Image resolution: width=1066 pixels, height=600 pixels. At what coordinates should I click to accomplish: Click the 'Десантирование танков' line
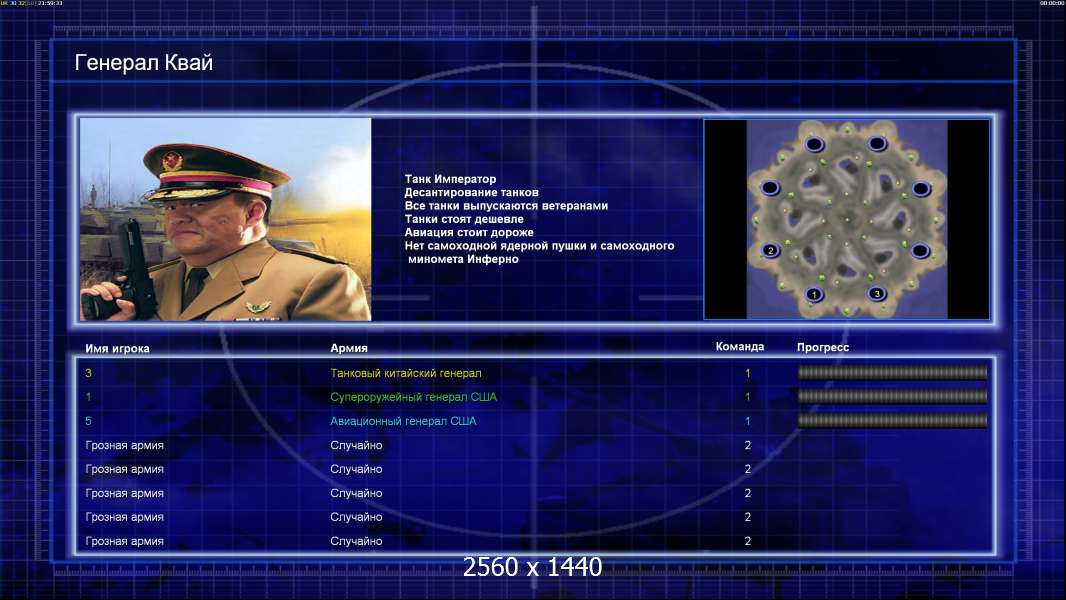click(x=471, y=192)
